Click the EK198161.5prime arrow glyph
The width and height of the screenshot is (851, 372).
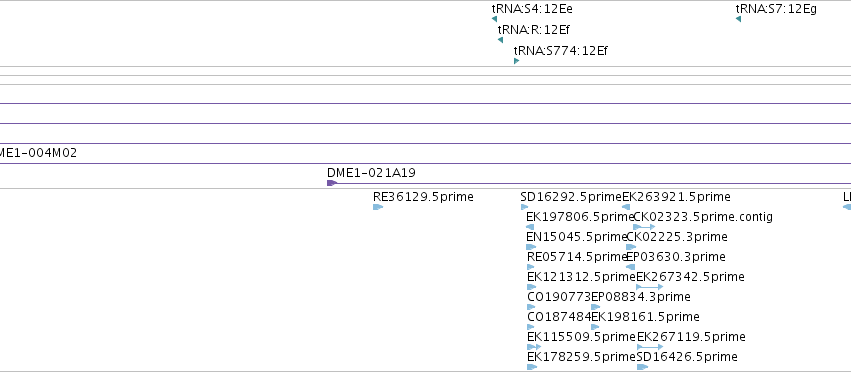coord(595,327)
